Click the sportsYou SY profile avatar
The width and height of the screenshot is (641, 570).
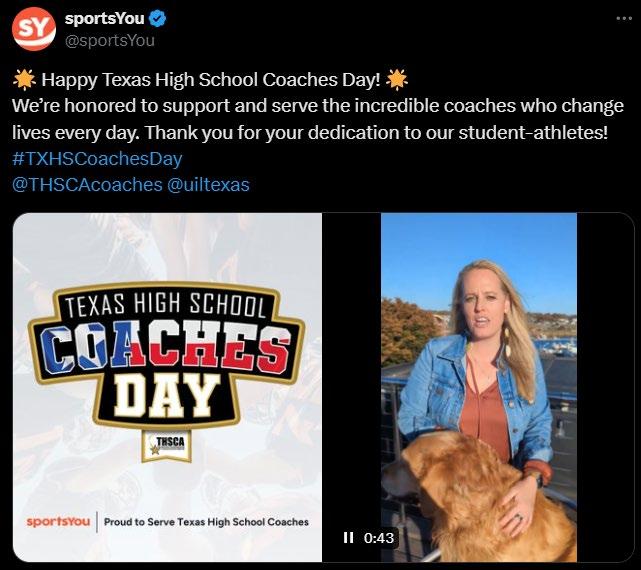[33, 30]
